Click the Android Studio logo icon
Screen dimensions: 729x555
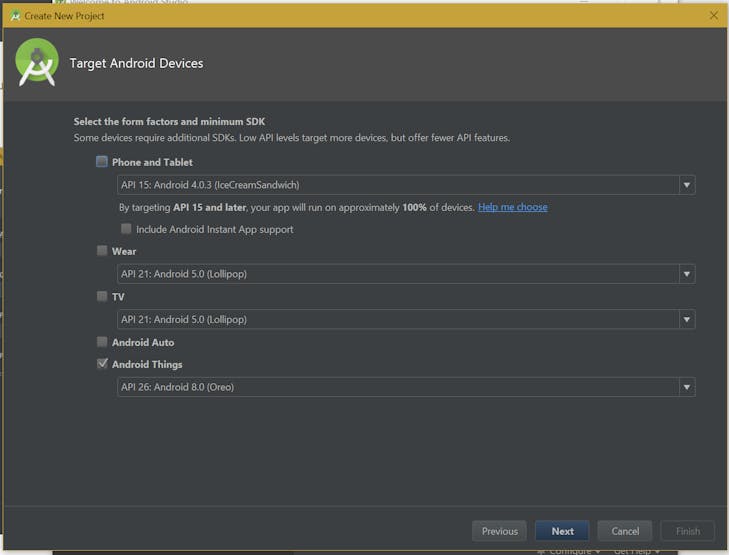pyautogui.click(x=37, y=62)
